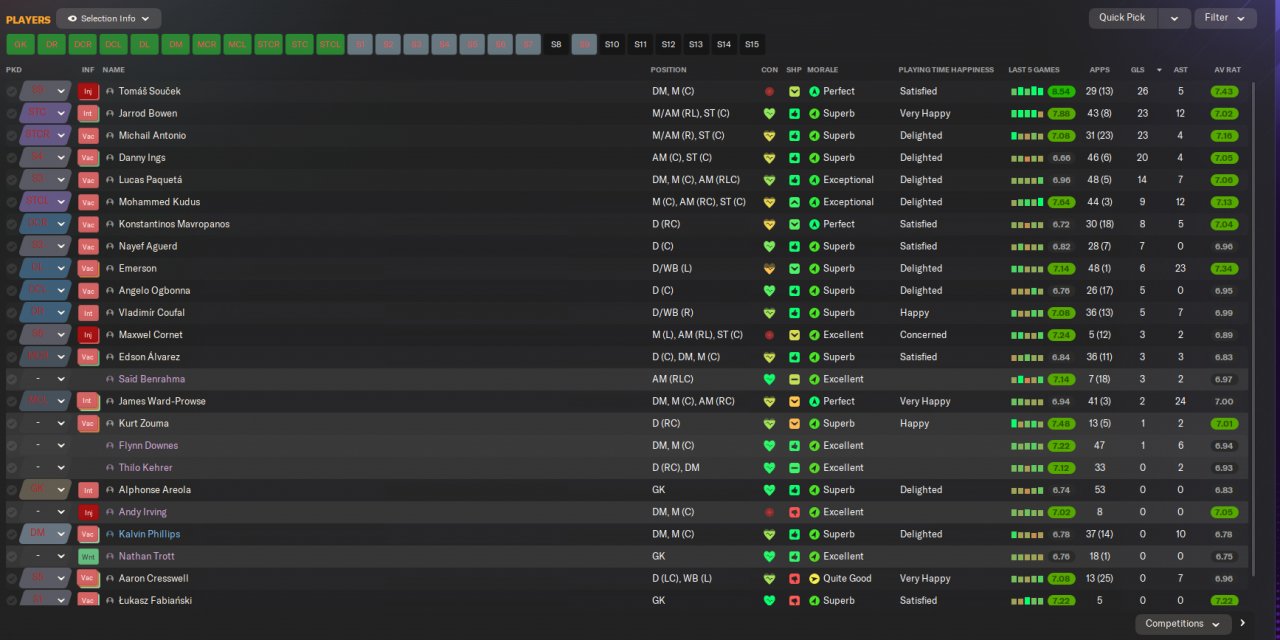
Task: Click Łukasz Fabiański's green heart condition icon
Action: 769,600
